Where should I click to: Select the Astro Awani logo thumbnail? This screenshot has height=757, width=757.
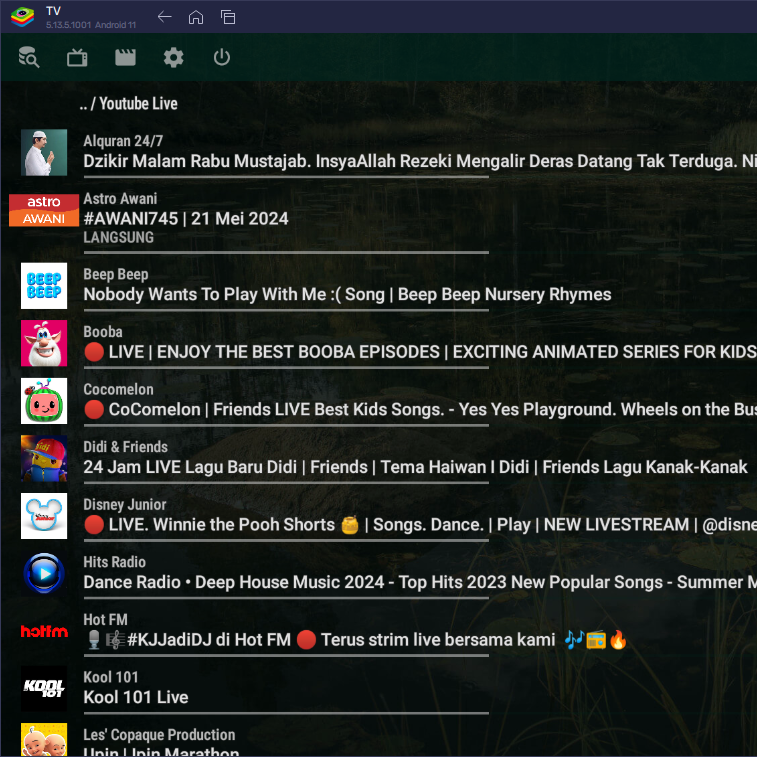coord(44,210)
